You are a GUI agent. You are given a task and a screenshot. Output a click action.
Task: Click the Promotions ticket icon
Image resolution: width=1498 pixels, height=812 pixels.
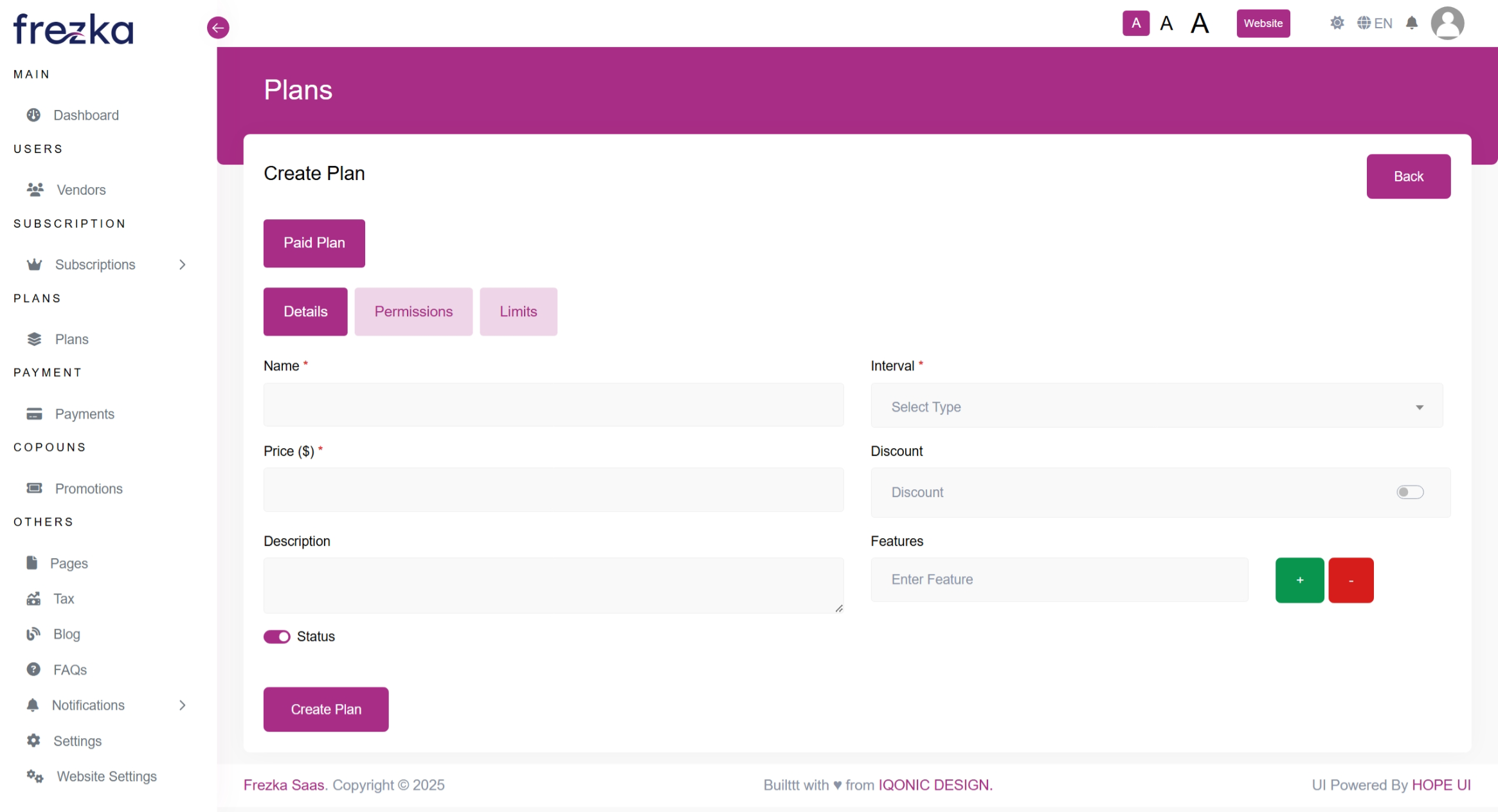point(35,489)
